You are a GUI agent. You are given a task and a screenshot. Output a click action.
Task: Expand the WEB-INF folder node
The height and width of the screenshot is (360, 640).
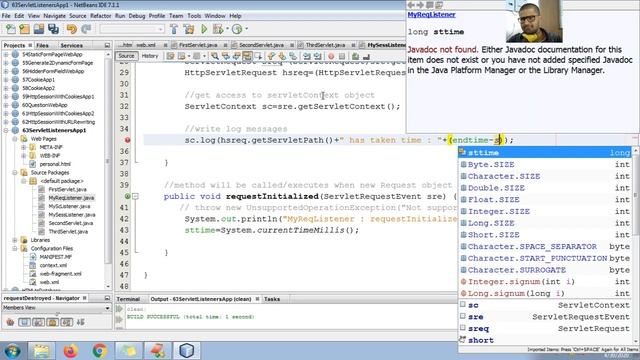24,156
